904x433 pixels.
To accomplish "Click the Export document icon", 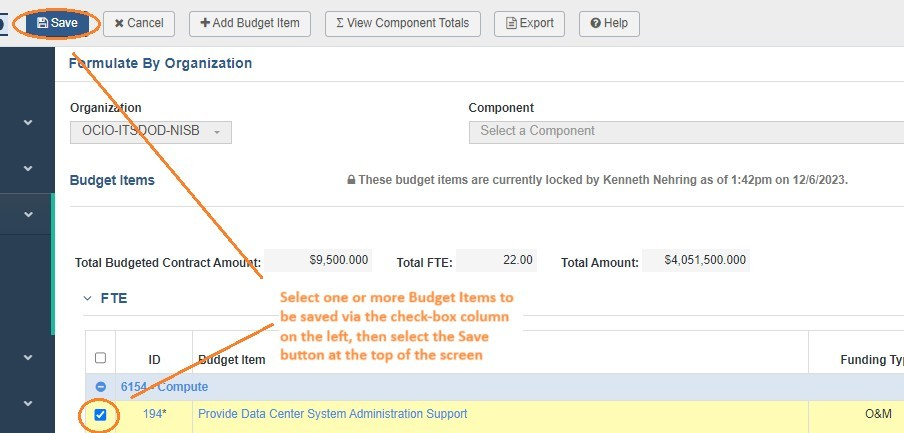I will 510,24.
